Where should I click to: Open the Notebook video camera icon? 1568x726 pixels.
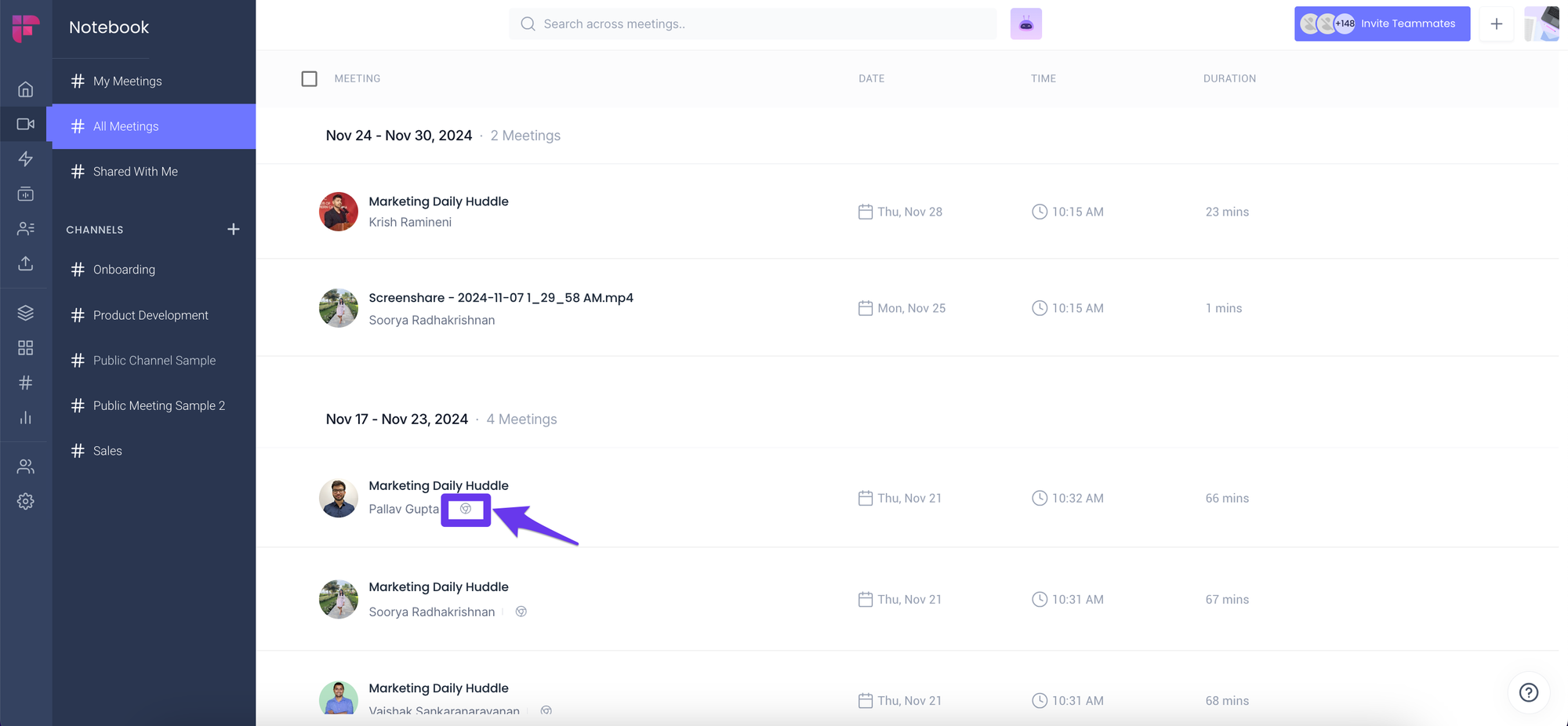[x=26, y=124]
